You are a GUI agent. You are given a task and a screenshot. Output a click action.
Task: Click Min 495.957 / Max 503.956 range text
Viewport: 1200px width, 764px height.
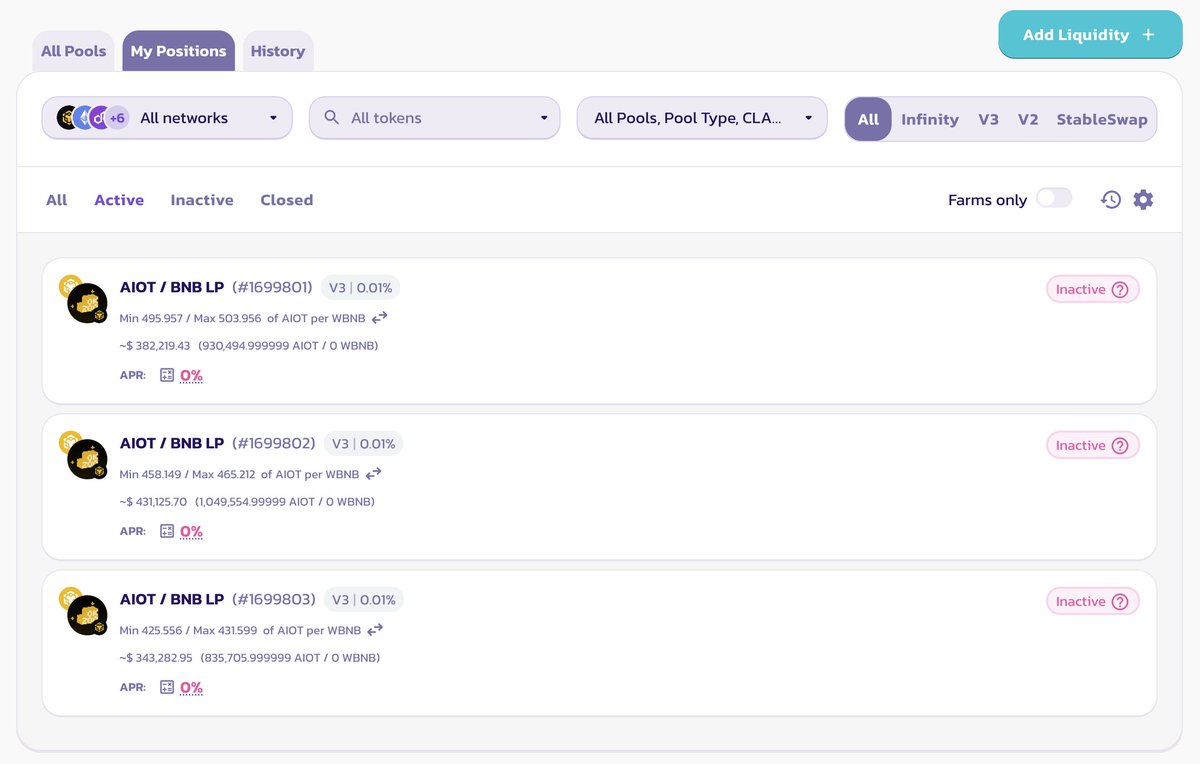click(190, 318)
